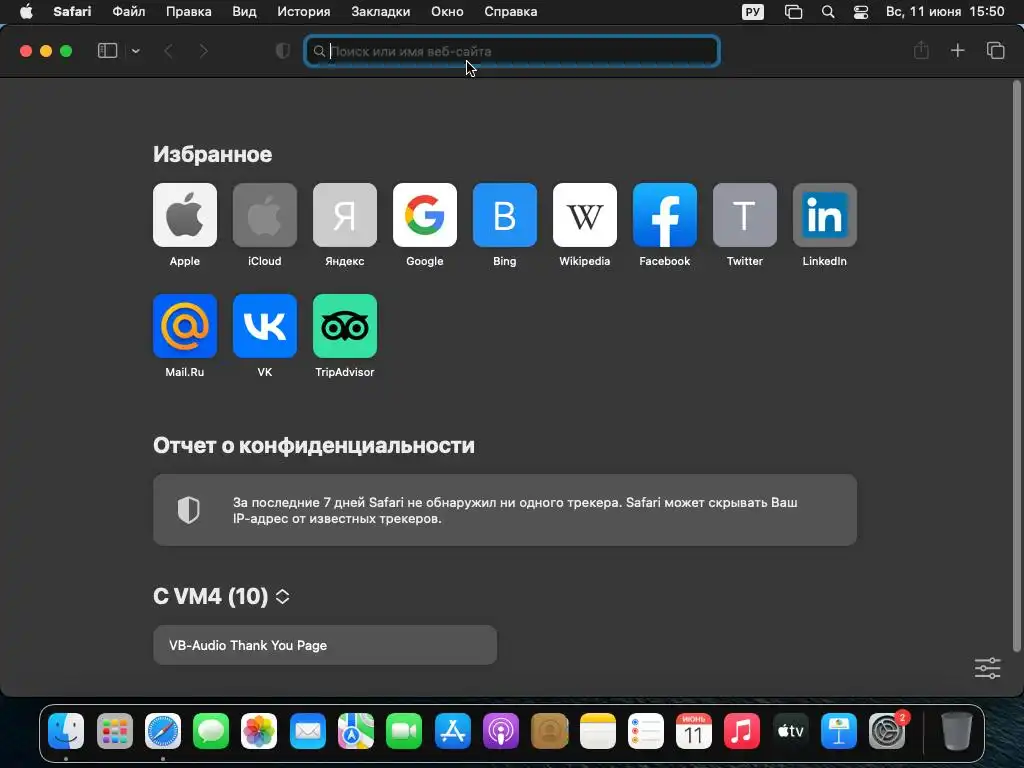The width and height of the screenshot is (1024, 768).
Task: Open the Google favorite
Action: click(424, 215)
